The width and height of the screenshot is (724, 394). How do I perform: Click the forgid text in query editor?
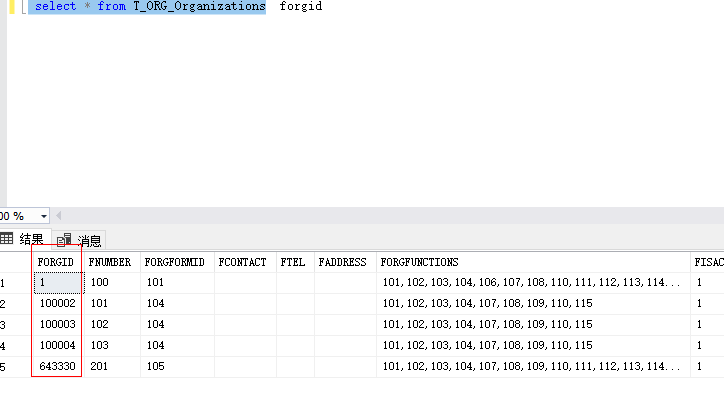[301, 6]
